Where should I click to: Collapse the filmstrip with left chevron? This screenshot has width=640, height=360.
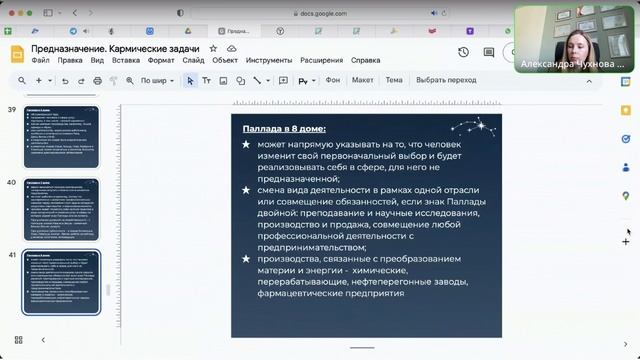click(43, 340)
